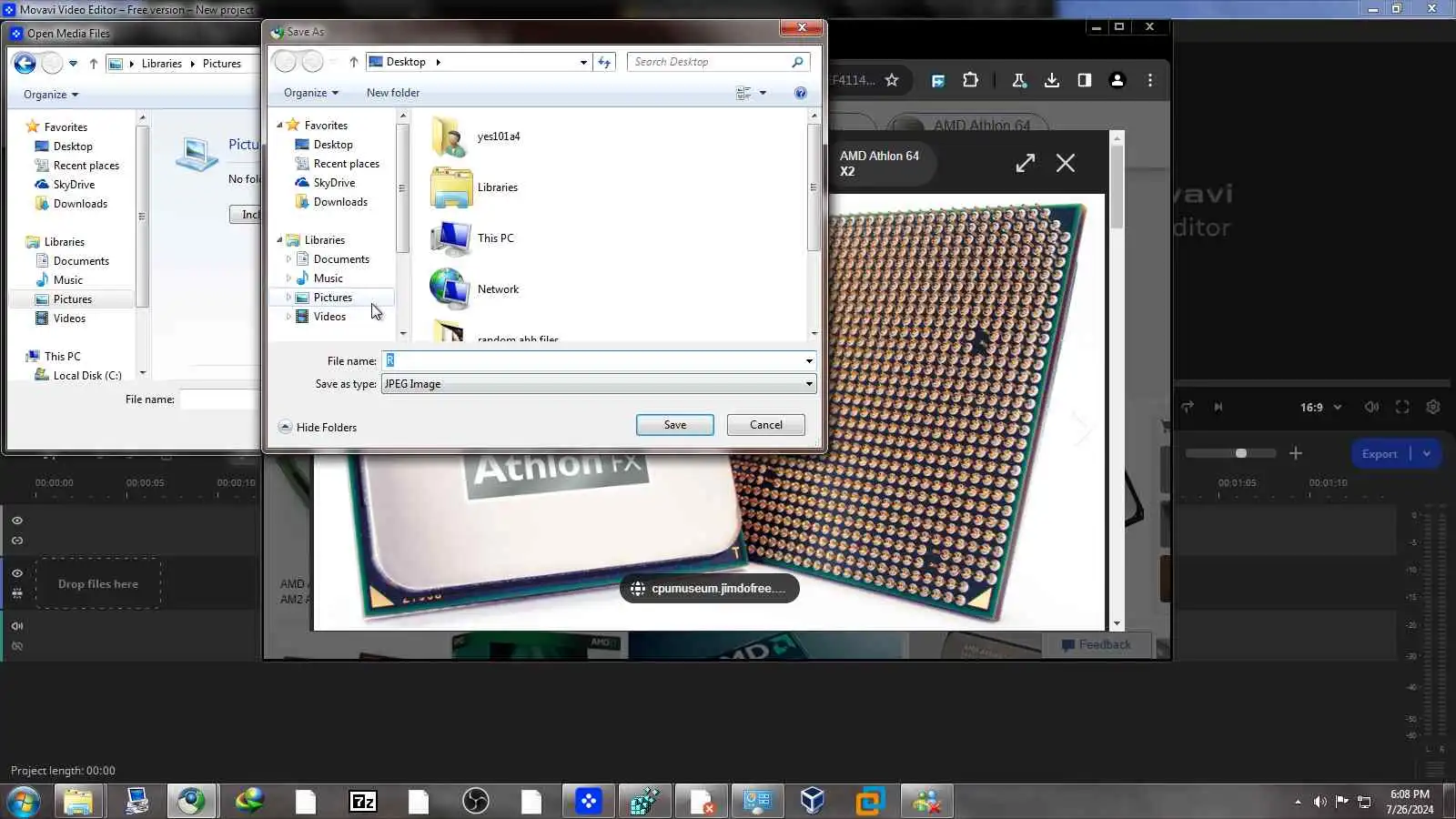Viewport: 1456px width, 819px height.
Task: Open the File name history dropdown arrow
Action: tap(809, 361)
